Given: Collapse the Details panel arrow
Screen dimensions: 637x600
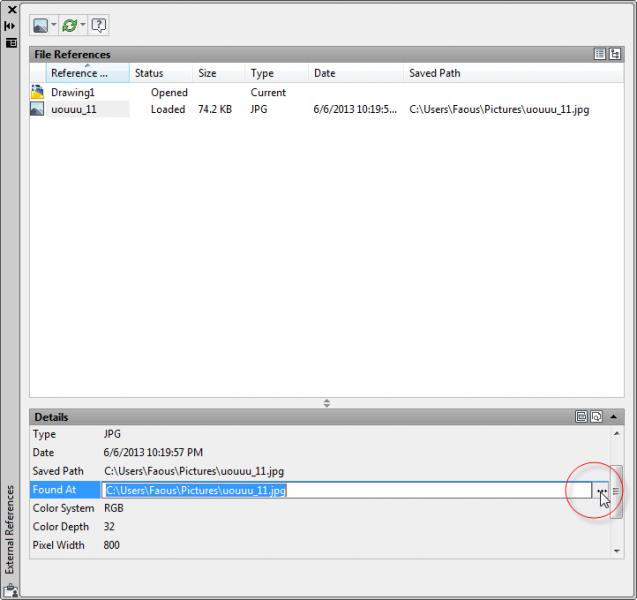Looking at the screenshot, I should coord(613,417).
